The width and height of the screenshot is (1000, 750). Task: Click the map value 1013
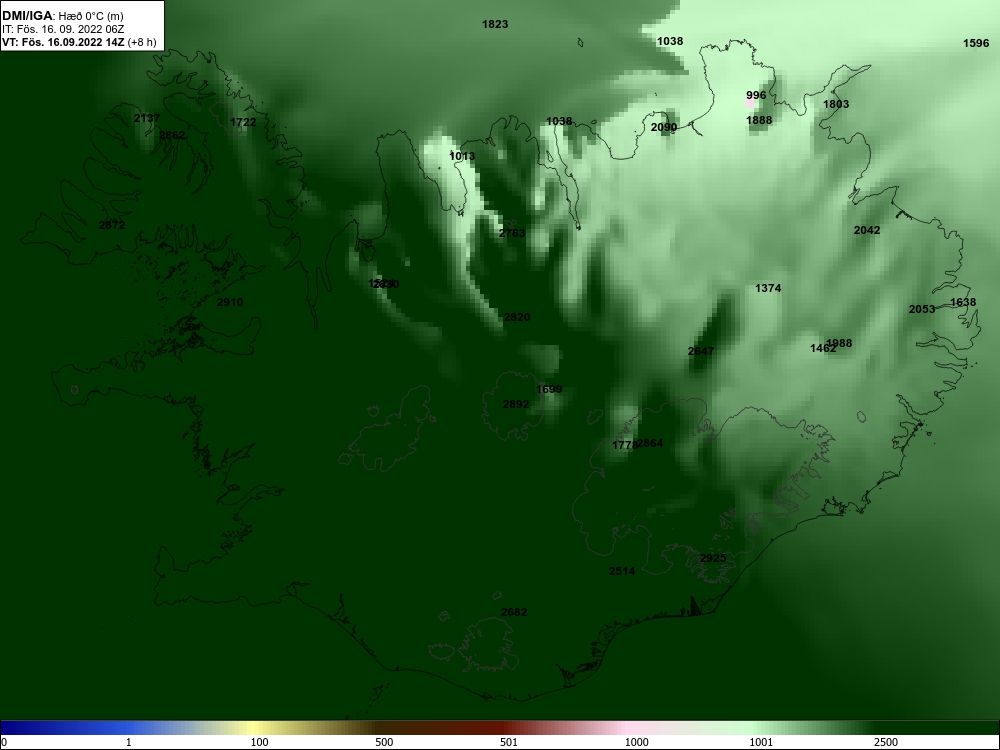point(462,156)
